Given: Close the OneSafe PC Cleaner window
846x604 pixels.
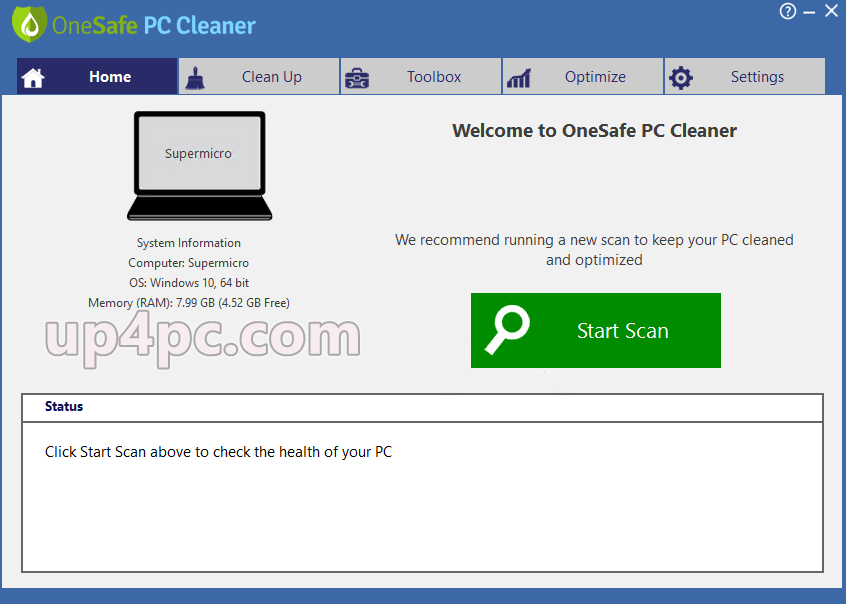Looking at the screenshot, I should point(831,11).
